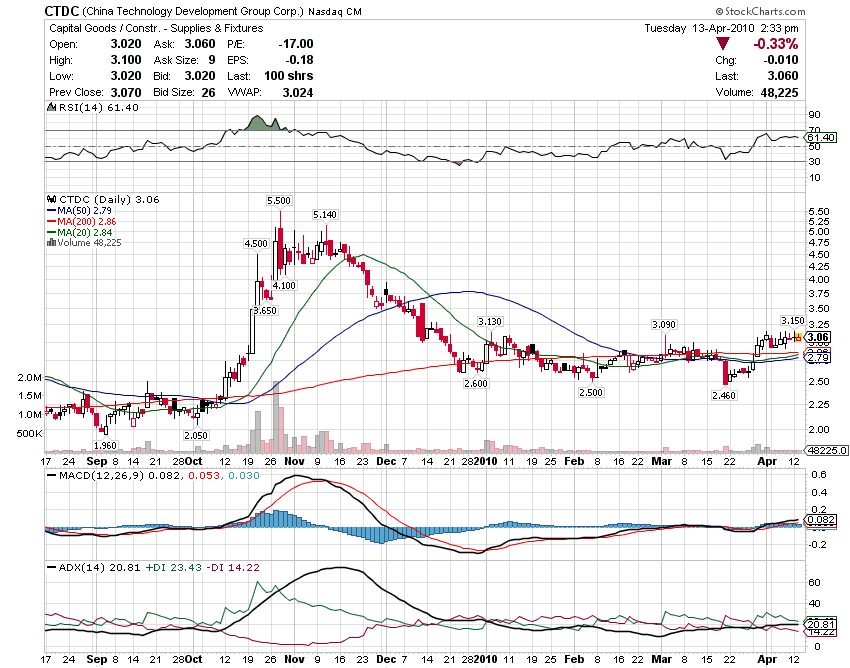Click the Nov label on price chart axis
This screenshot has width=850, height=668.
(294, 461)
